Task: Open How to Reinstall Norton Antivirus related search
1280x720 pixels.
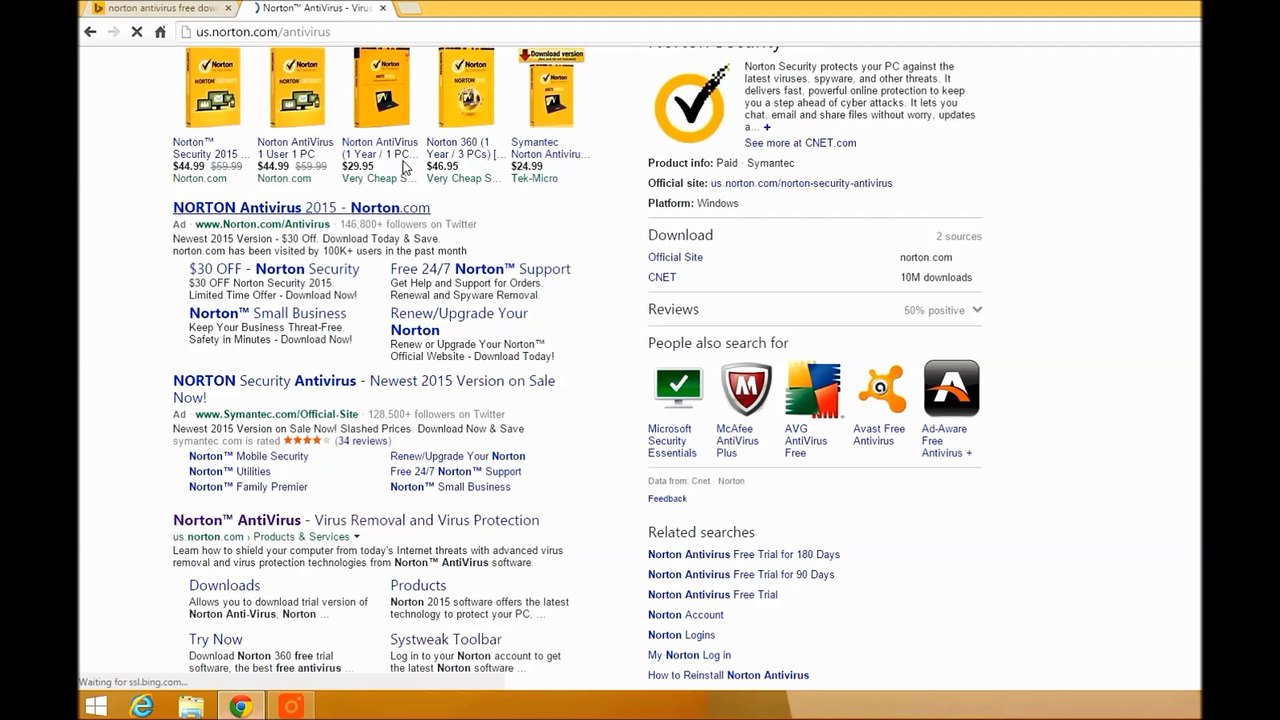Action: 728,675
